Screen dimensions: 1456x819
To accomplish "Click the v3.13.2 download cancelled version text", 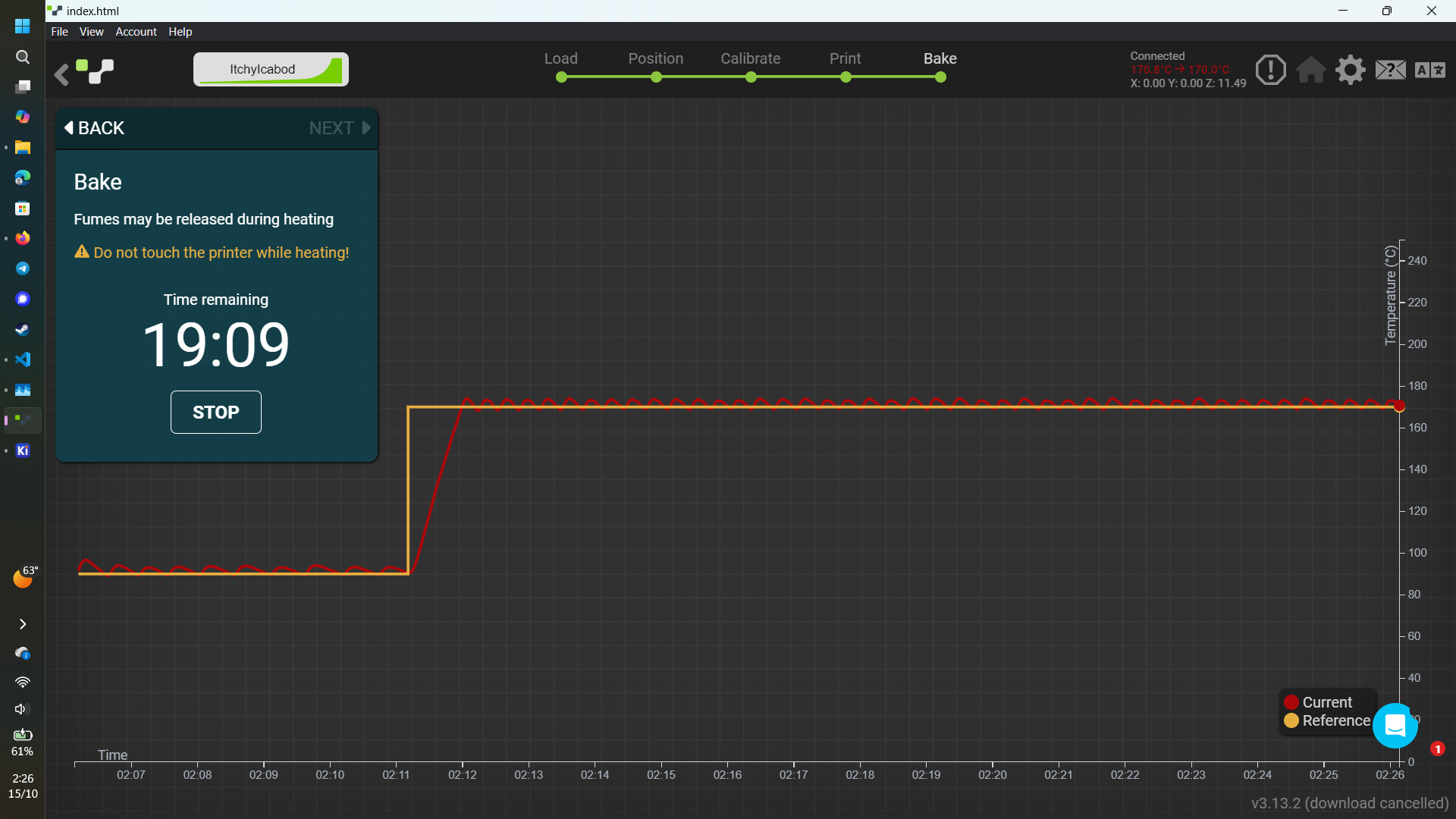I will pyautogui.click(x=1350, y=803).
